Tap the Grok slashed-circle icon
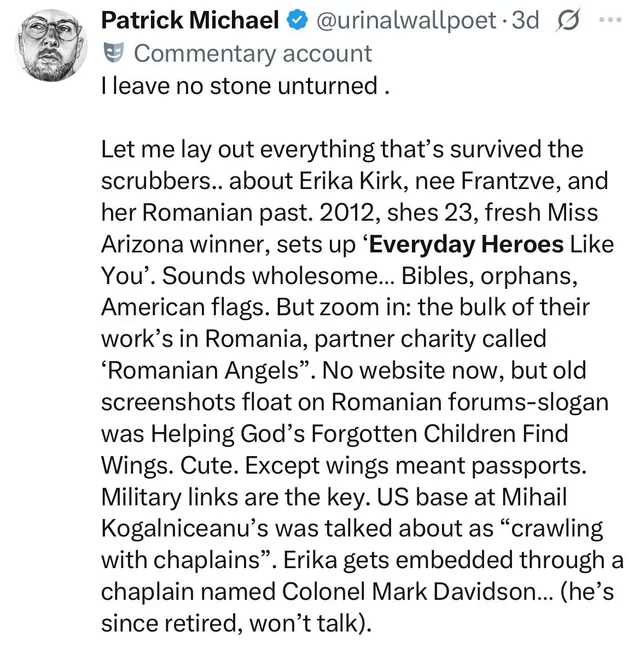640x655 pixels. [567, 20]
